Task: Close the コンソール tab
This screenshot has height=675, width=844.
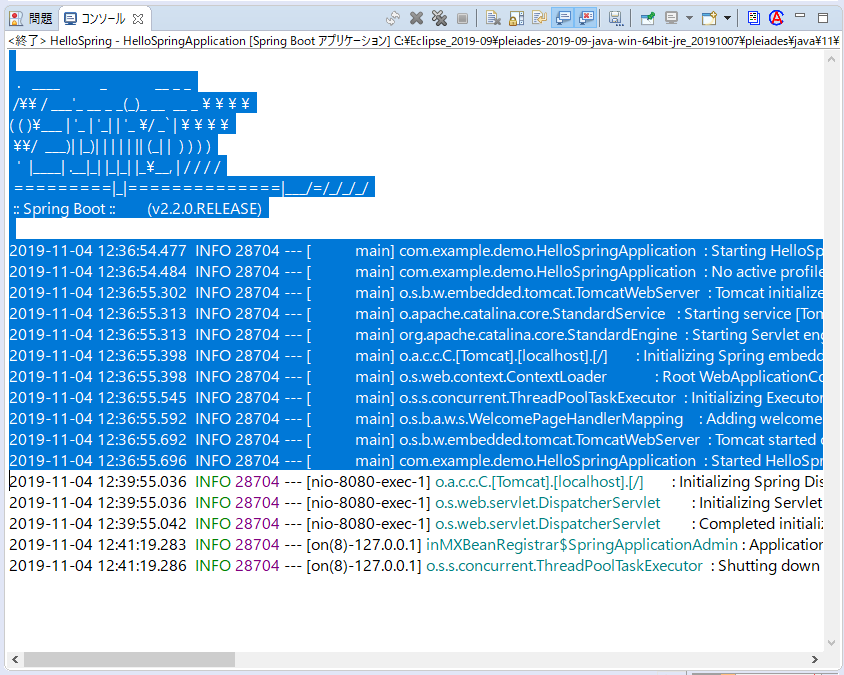Action: click(x=138, y=19)
